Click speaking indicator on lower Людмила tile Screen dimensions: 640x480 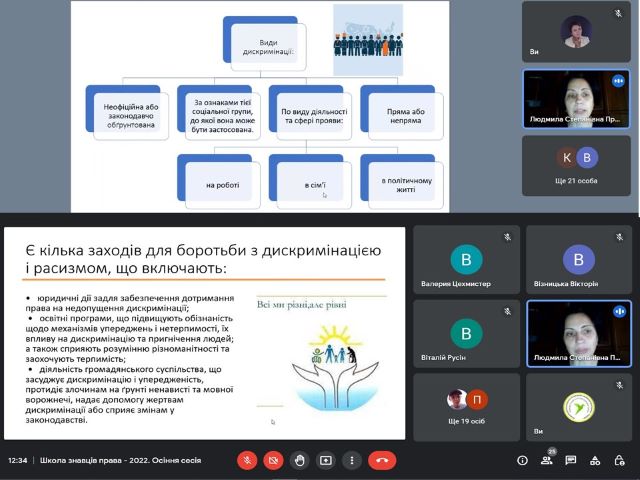click(x=619, y=311)
